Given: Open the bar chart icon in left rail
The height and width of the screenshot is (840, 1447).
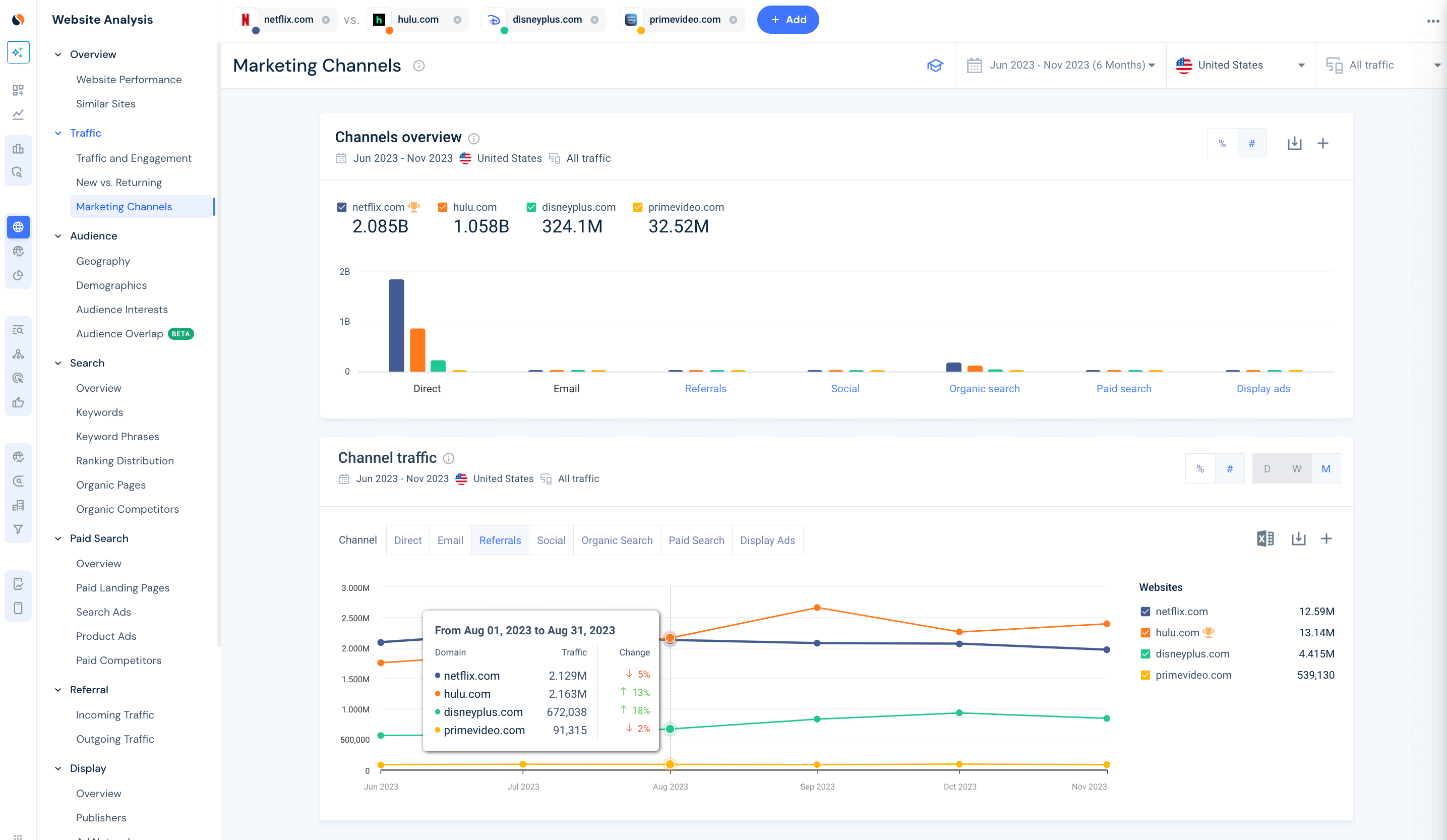Looking at the screenshot, I should coord(18,148).
